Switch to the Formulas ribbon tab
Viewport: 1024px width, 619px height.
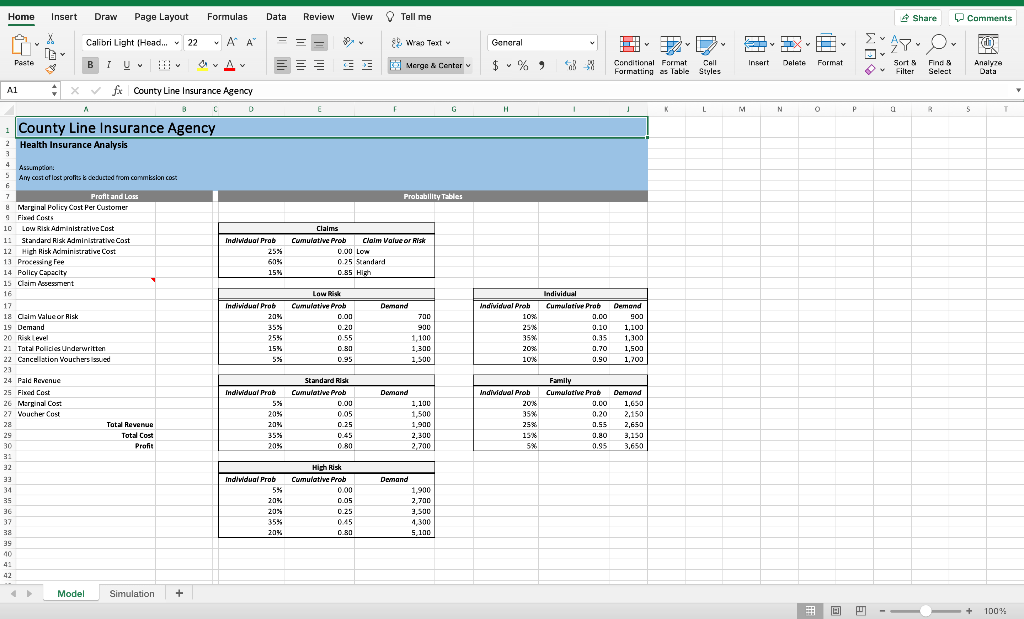[x=227, y=16]
